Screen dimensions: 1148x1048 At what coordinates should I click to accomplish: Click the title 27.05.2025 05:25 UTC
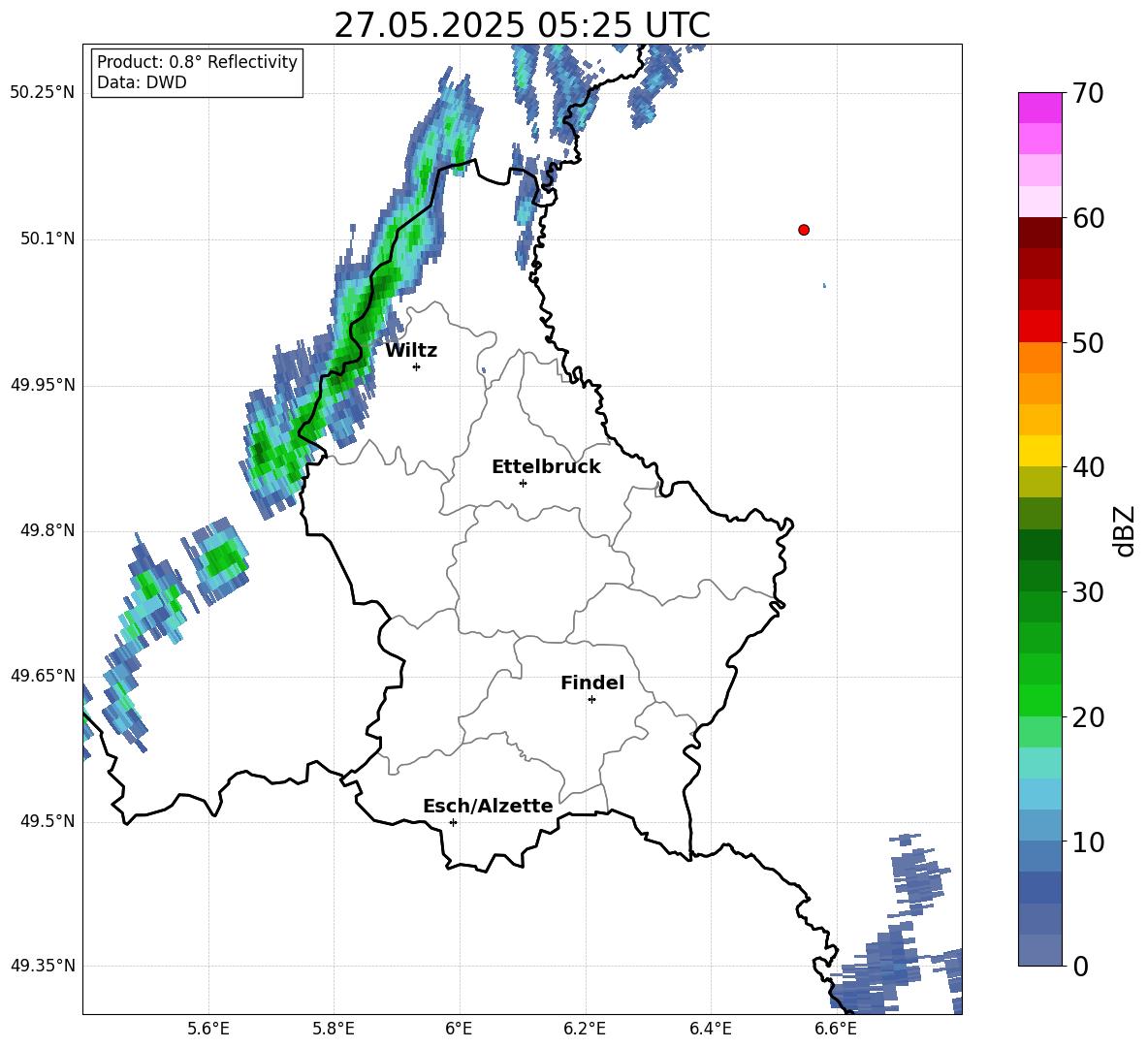522,25
